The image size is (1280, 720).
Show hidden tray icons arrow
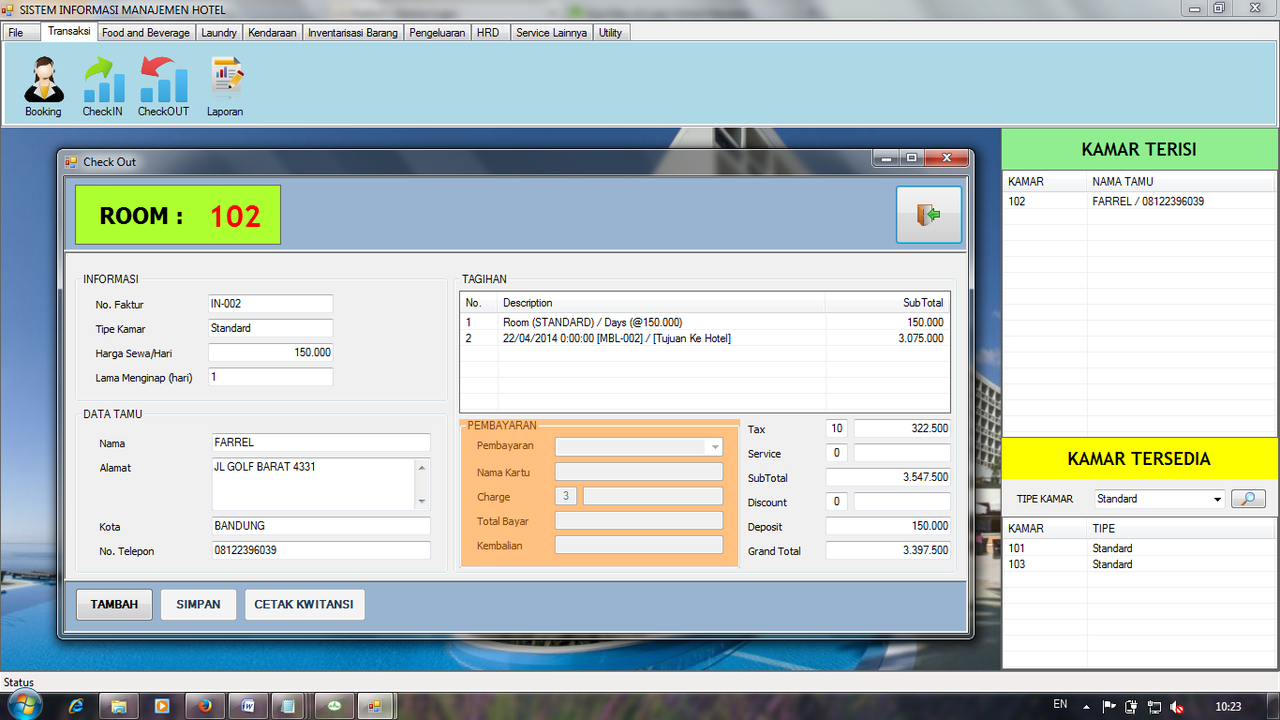[1087, 706]
